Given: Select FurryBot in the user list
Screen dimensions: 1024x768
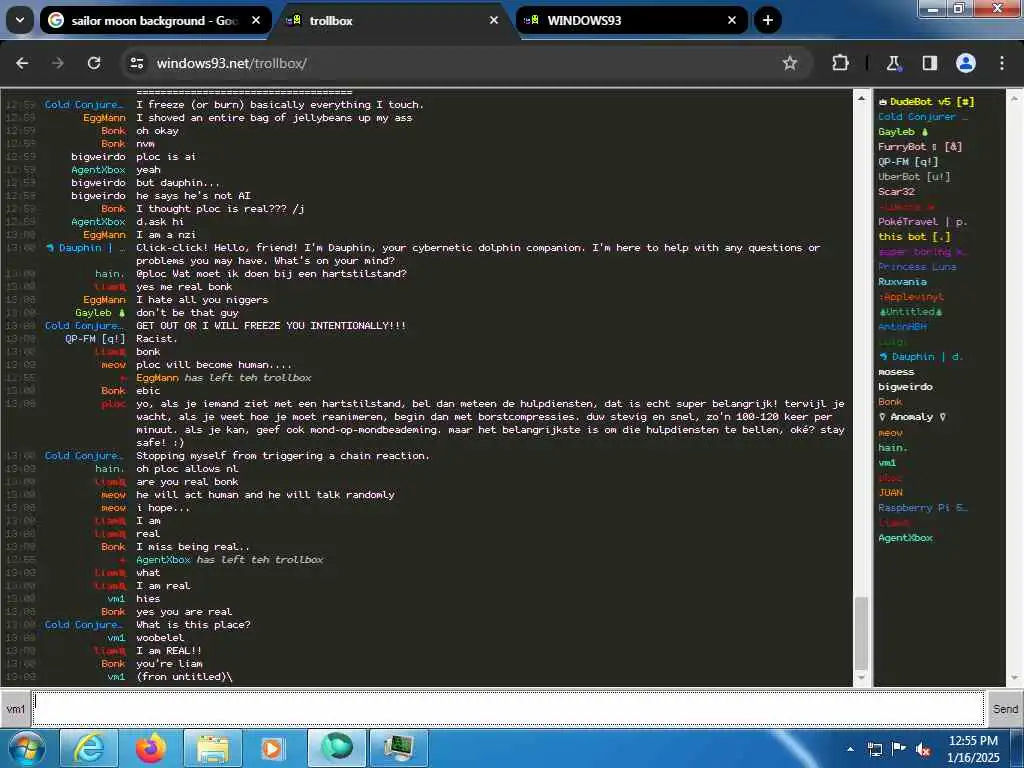Looking at the screenshot, I should (x=920, y=147).
